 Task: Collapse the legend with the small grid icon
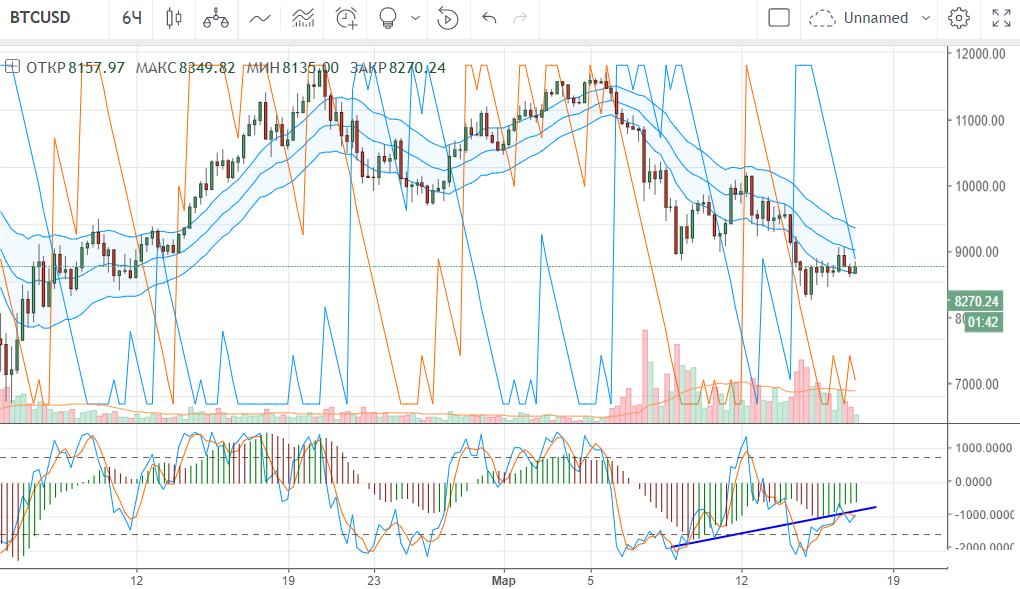tap(12, 67)
